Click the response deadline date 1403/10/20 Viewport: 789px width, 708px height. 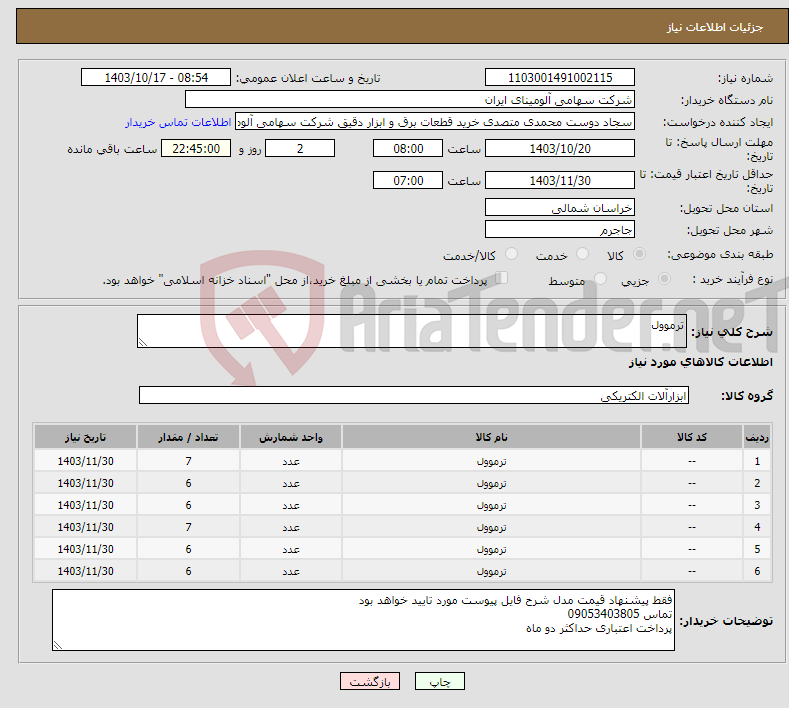pos(560,148)
